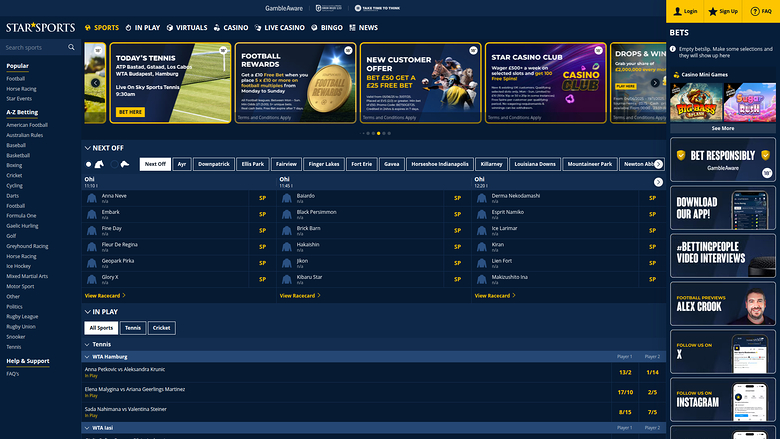Image resolution: width=780 pixels, height=439 pixels.
Task: Open the Casino navigation item
Action: (x=231, y=28)
